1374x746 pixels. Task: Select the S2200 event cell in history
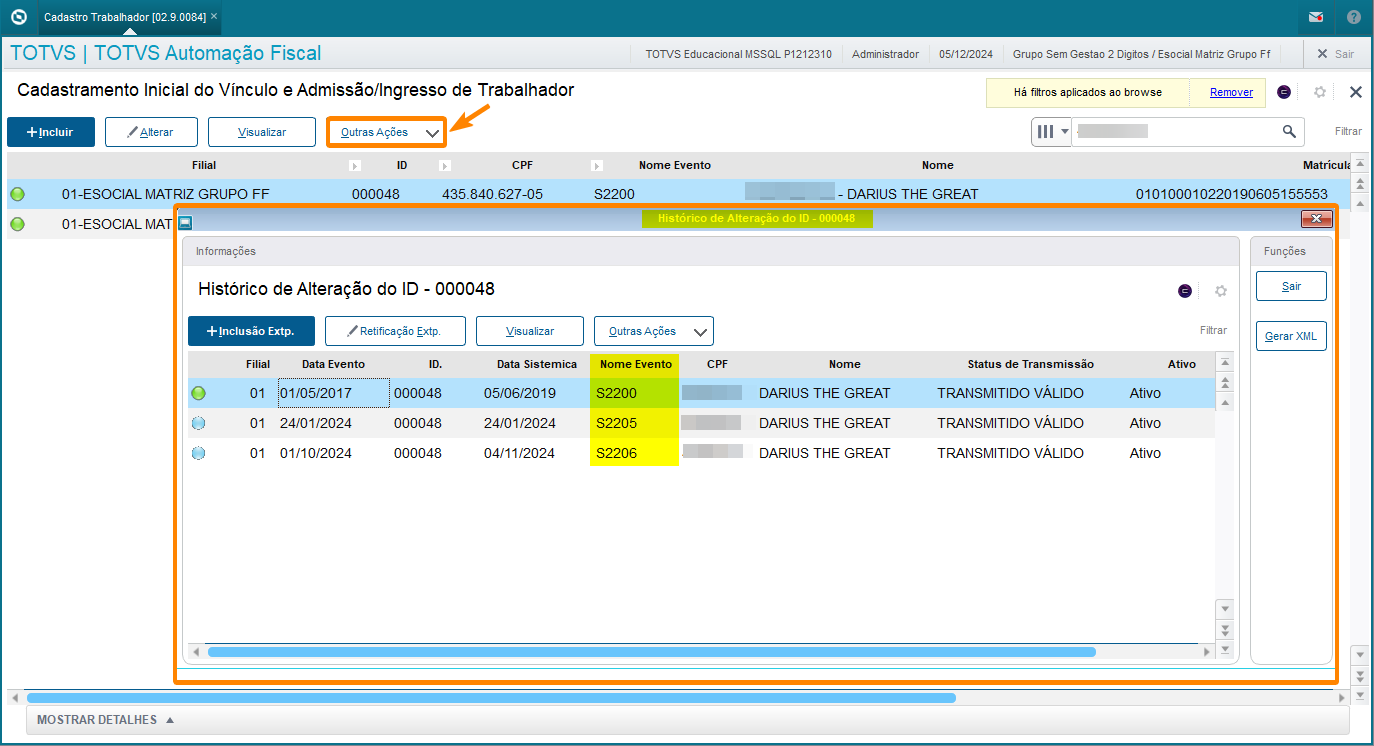pyautogui.click(x=634, y=393)
